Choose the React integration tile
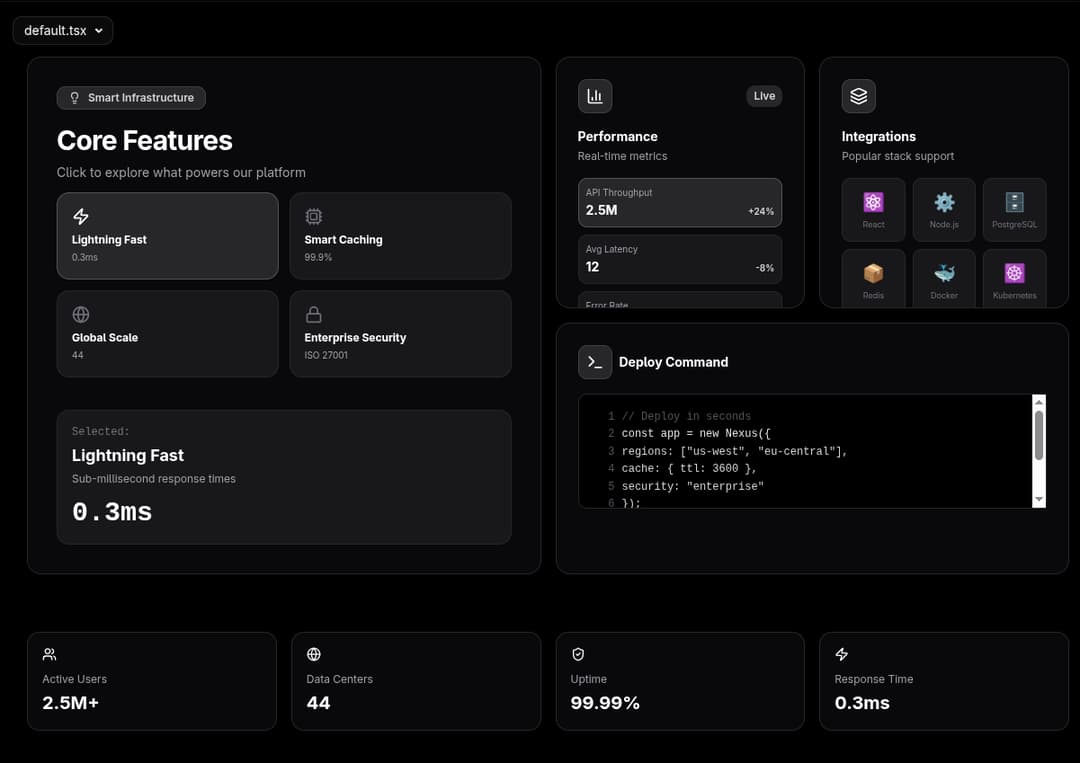This screenshot has height=763, width=1080. 873,210
